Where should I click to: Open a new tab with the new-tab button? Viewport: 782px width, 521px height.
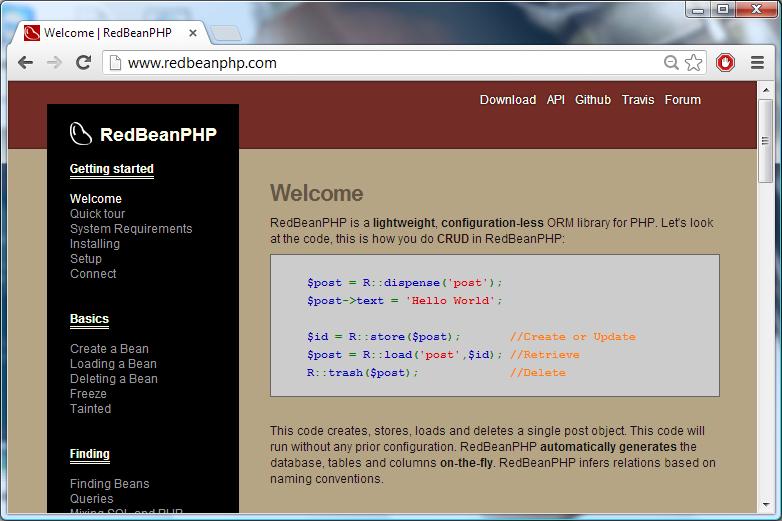(x=226, y=33)
